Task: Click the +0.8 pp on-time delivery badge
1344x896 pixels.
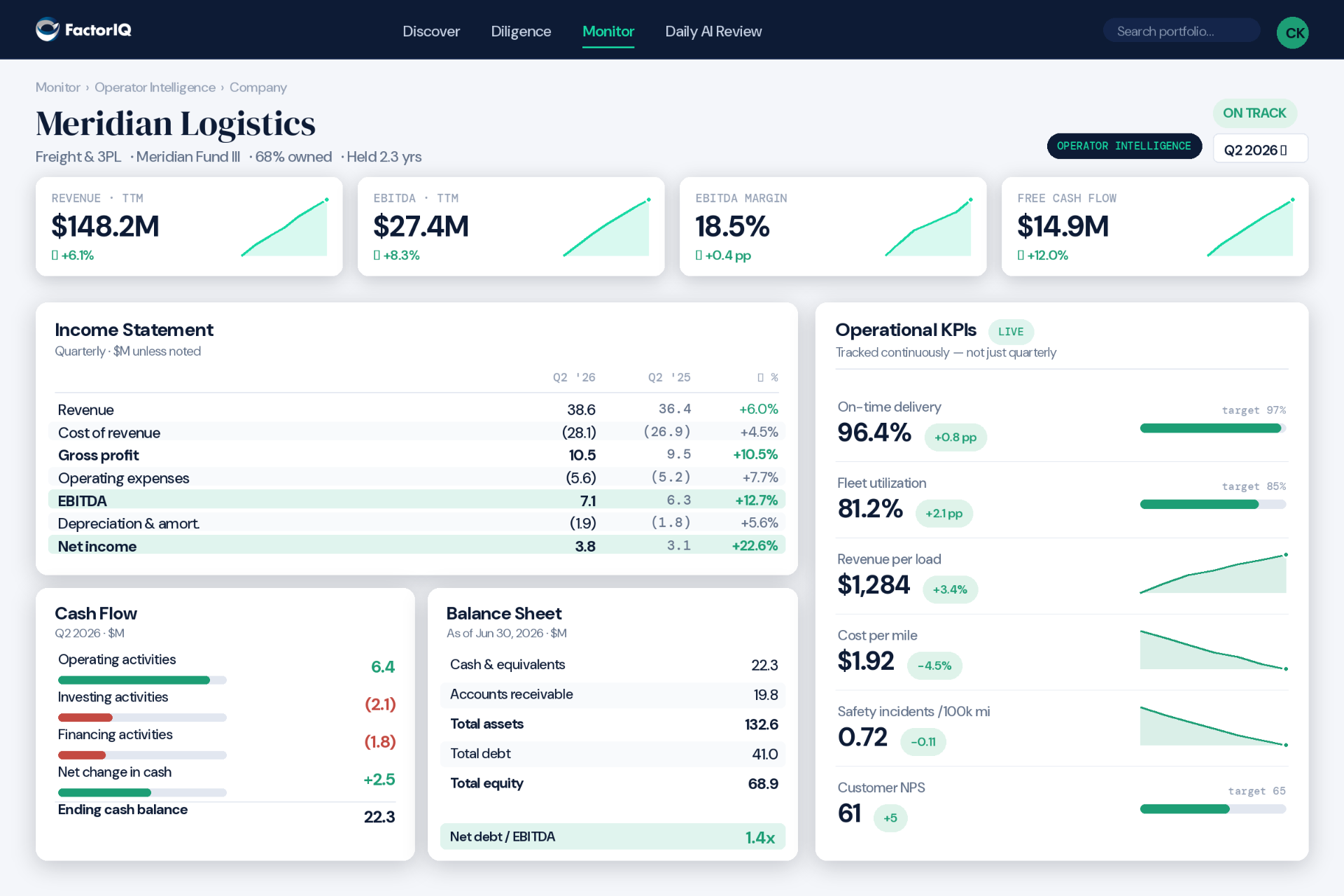Action: pyautogui.click(x=955, y=437)
